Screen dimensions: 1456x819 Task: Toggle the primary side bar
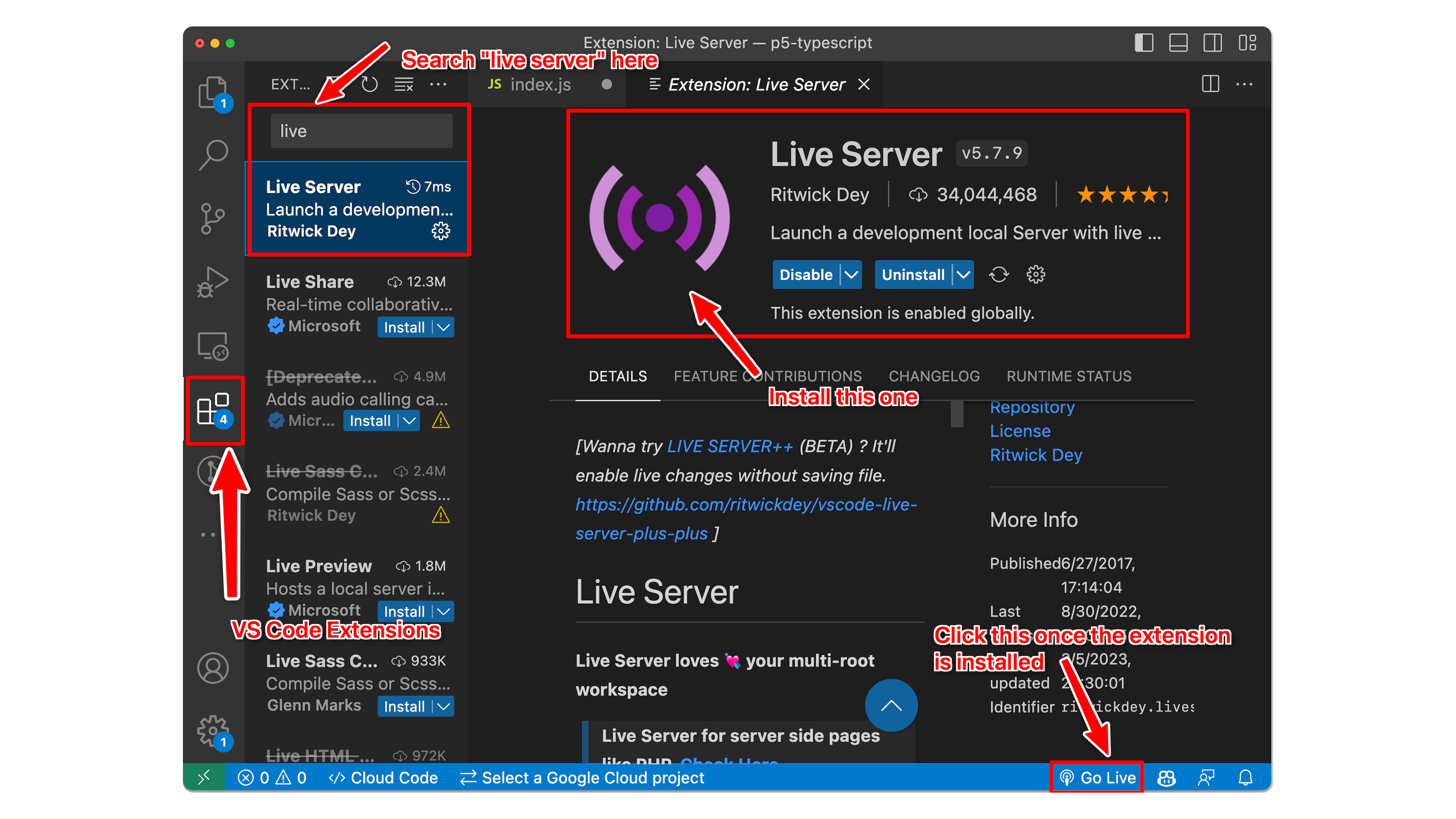tap(1144, 43)
